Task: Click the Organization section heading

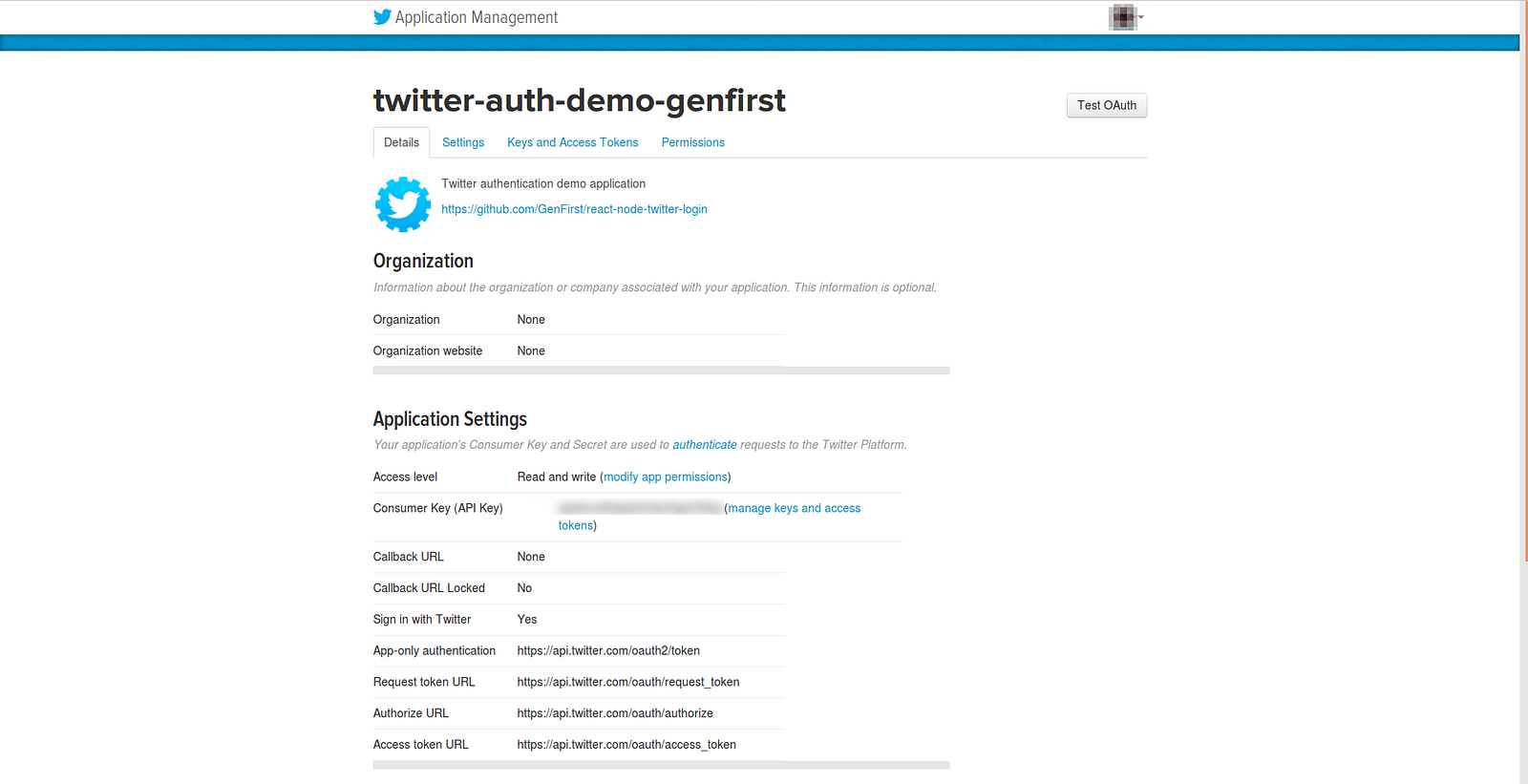Action: click(x=423, y=261)
